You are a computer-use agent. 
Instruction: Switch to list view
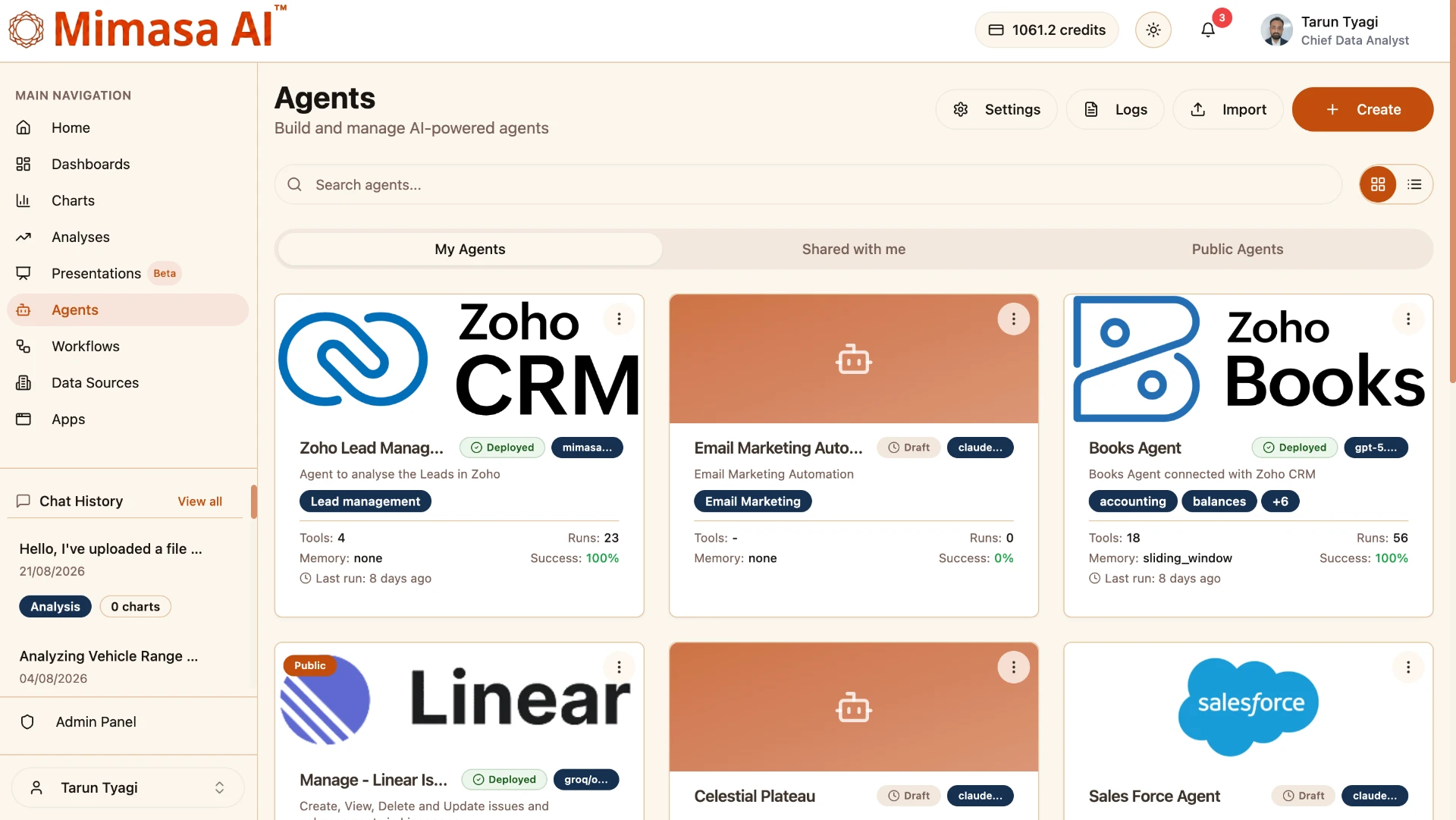(1414, 184)
